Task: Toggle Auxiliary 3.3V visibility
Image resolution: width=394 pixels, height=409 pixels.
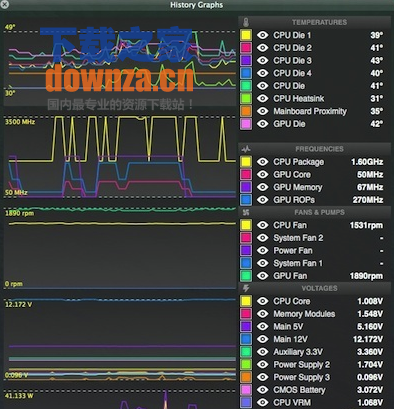Action: click(x=263, y=352)
